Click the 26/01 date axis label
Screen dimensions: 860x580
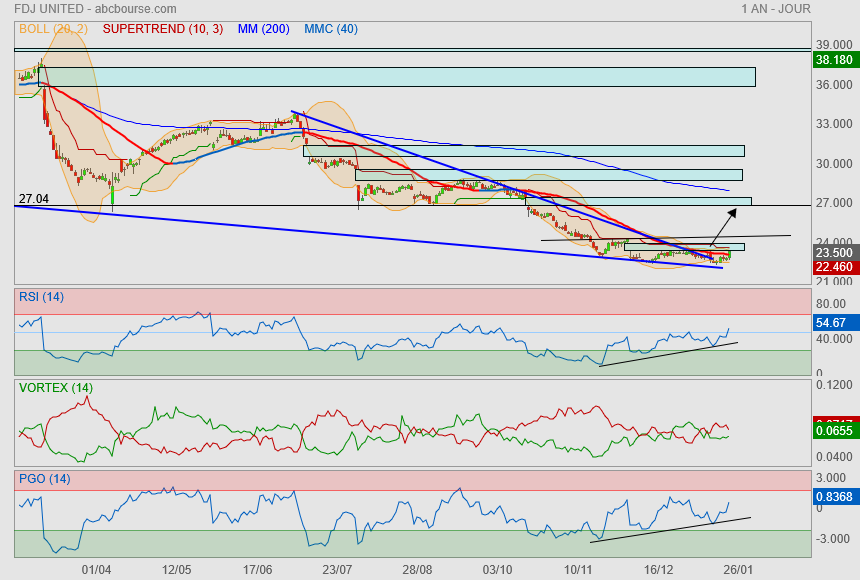pyautogui.click(x=738, y=570)
